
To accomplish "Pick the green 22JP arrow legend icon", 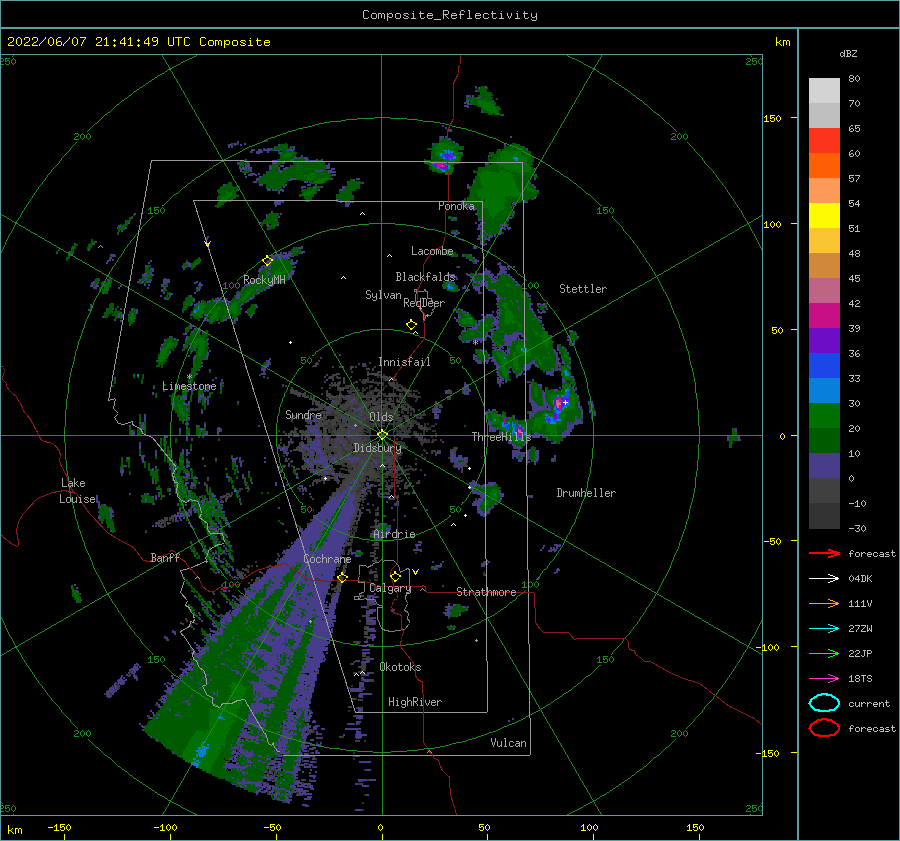I will (x=824, y=653).
